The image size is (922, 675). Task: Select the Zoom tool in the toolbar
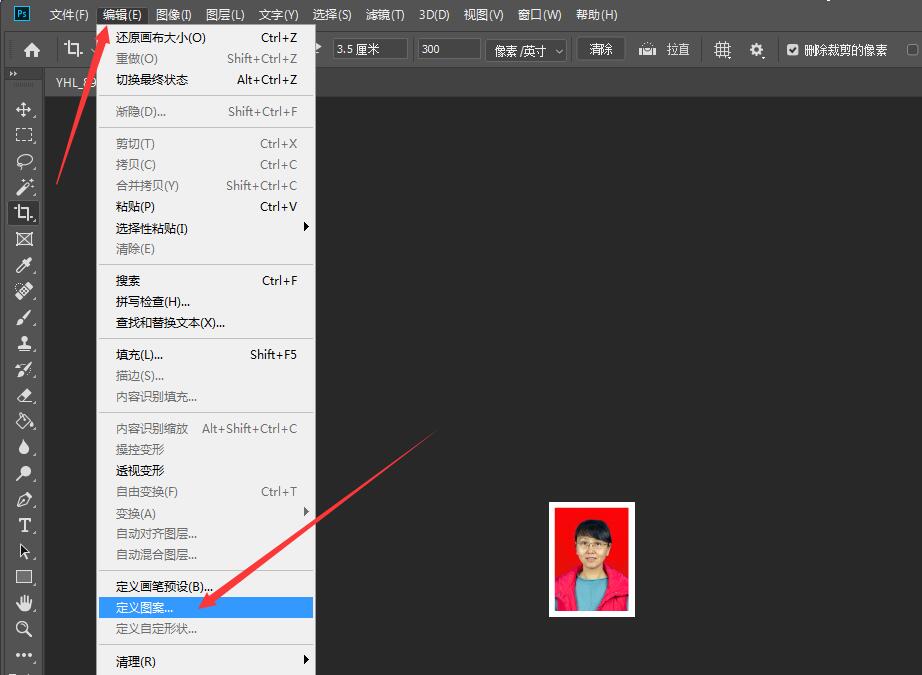click(24, 629)
